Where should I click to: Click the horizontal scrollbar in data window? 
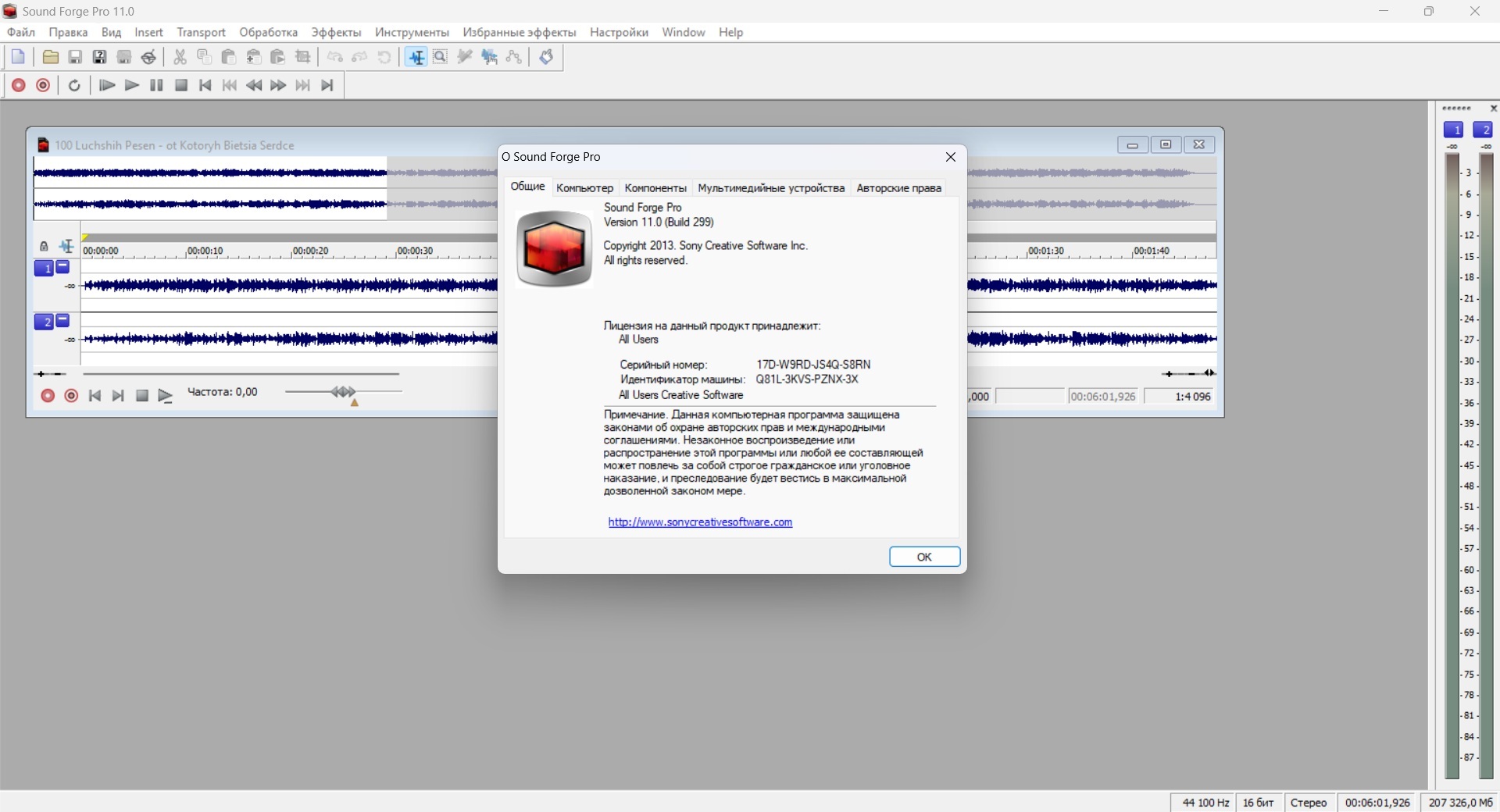coord(241,374)
